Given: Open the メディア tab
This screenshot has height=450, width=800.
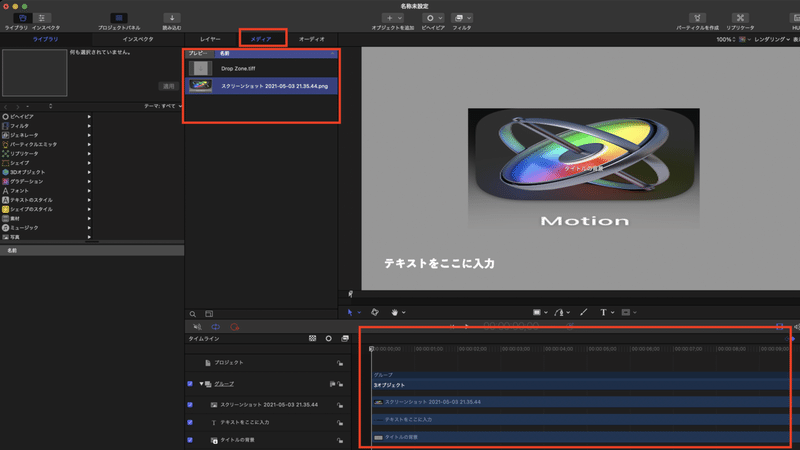Looking at the screenshot, I should pyautogui.click(x=261, y=39).
